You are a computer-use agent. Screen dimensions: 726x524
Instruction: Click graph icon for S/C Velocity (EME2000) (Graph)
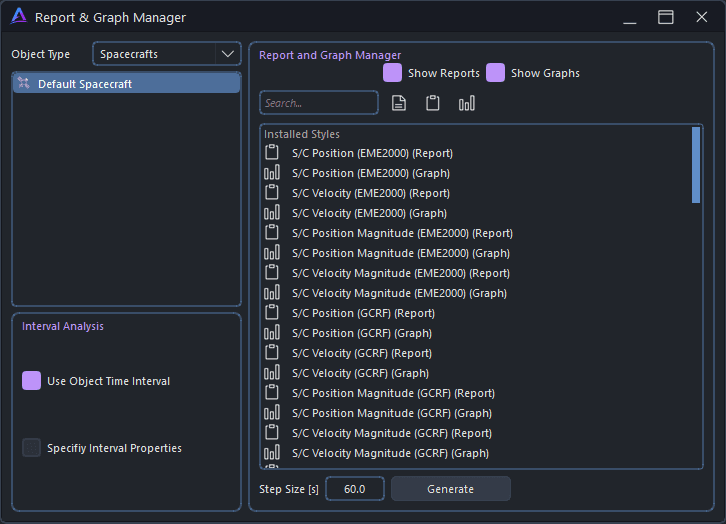(x=272, y=212)
